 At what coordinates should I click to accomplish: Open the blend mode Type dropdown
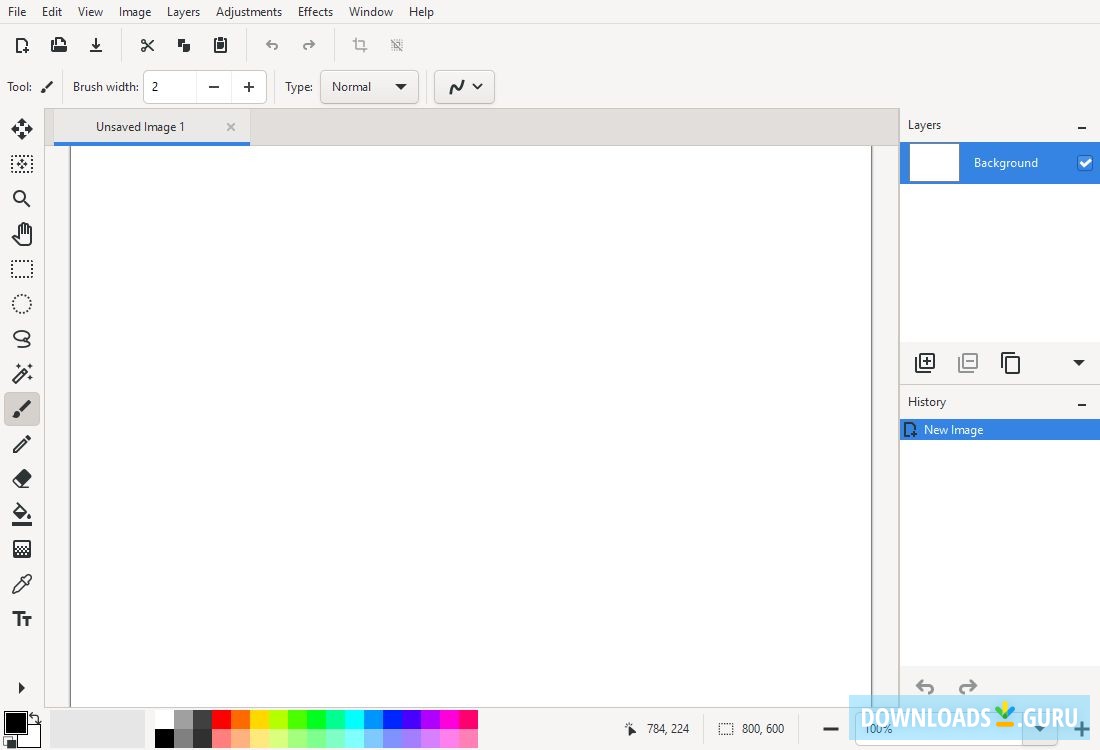pyautogui.click(x=369, y=87)
